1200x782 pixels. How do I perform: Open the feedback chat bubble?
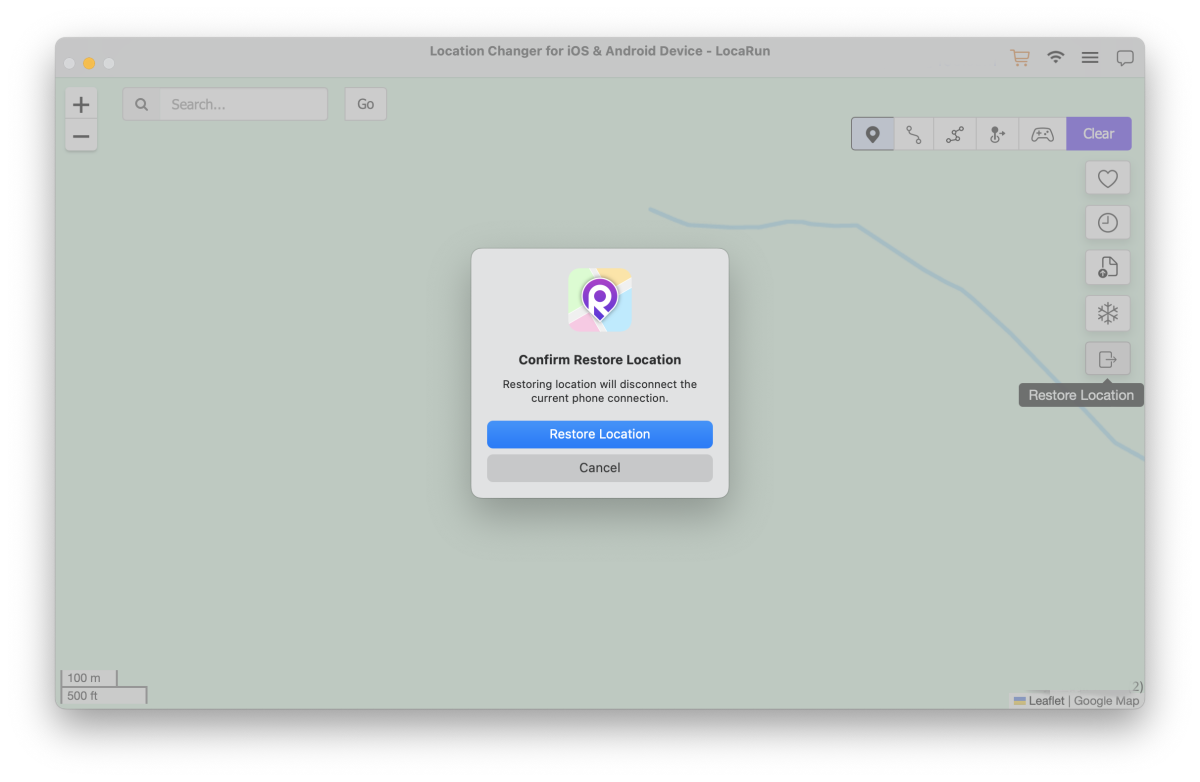[x=1125, y=57]
